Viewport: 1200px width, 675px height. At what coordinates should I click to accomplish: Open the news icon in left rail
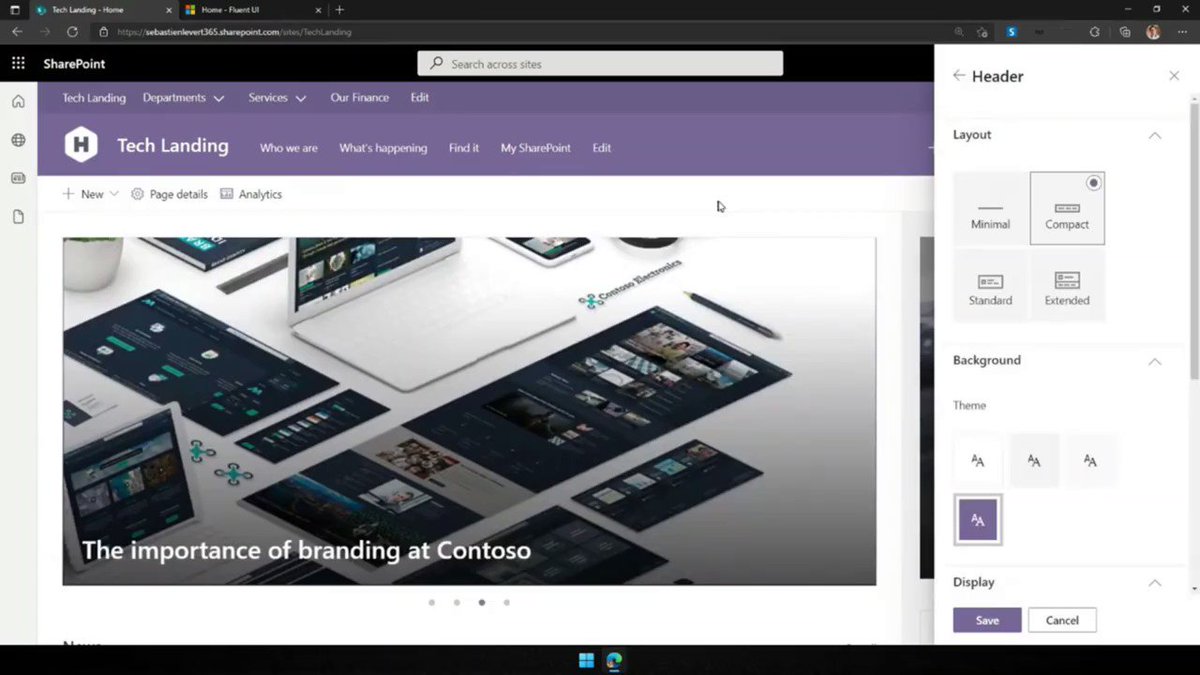18,178
